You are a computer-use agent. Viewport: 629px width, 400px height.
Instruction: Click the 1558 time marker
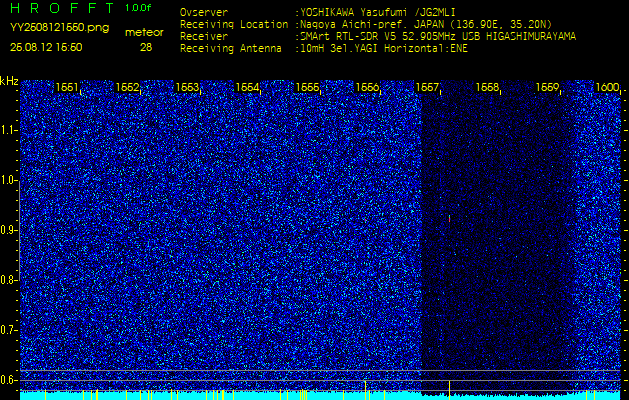tap(487, 87)
